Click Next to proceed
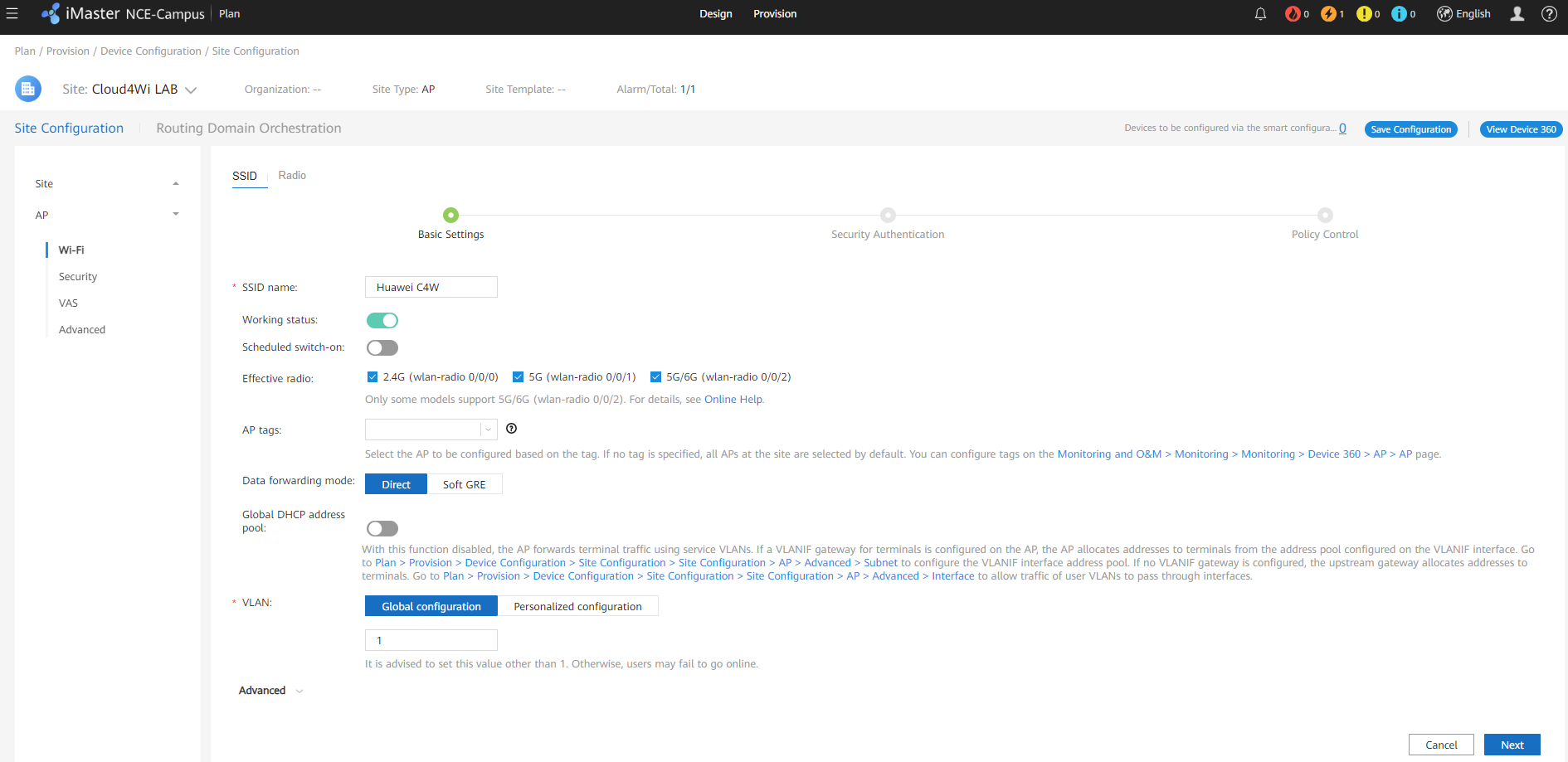The height and width of the screenshot is (762, 1568). [1512, 745]
